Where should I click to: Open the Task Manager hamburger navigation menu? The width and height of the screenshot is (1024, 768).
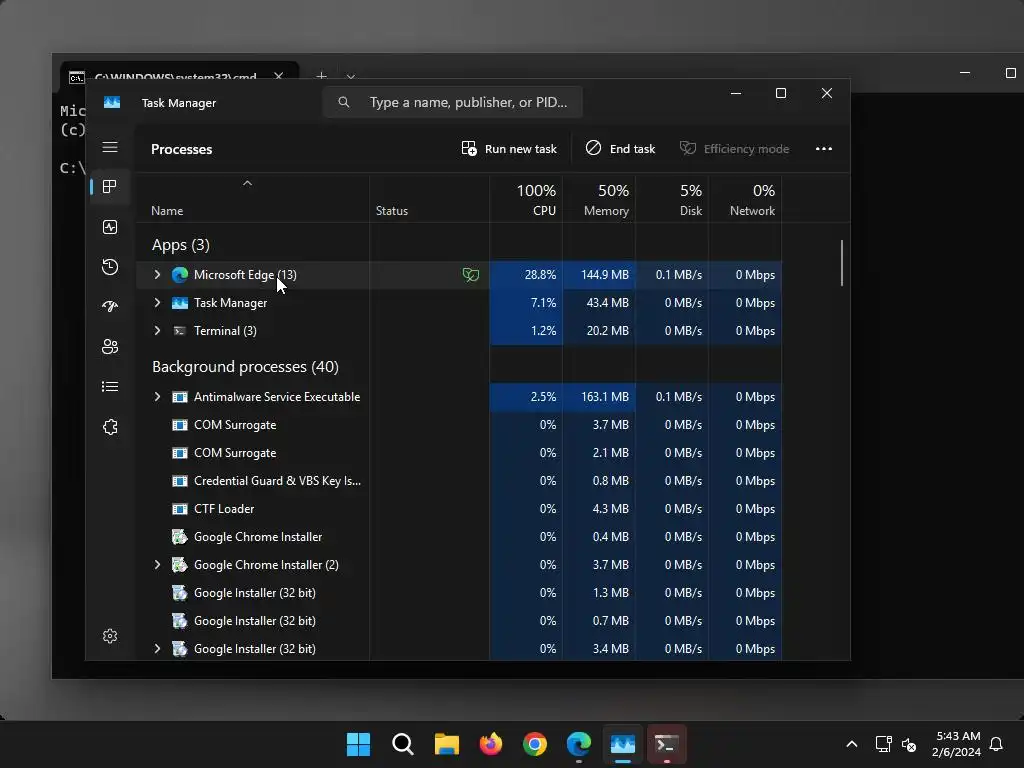(x=110, y=147)
